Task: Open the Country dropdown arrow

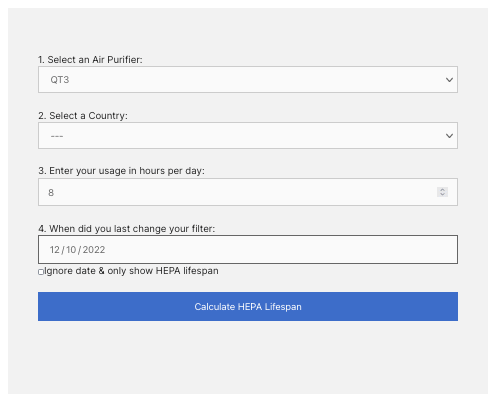Action: tap(449, 136)
